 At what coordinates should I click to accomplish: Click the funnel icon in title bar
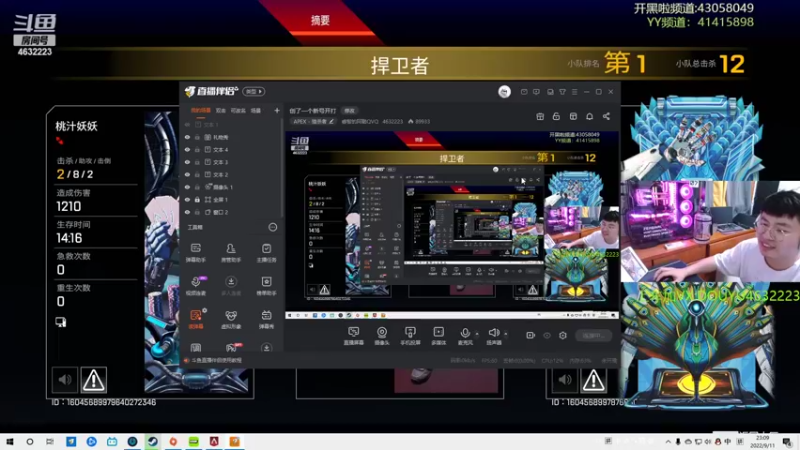(x=562, y=92)
